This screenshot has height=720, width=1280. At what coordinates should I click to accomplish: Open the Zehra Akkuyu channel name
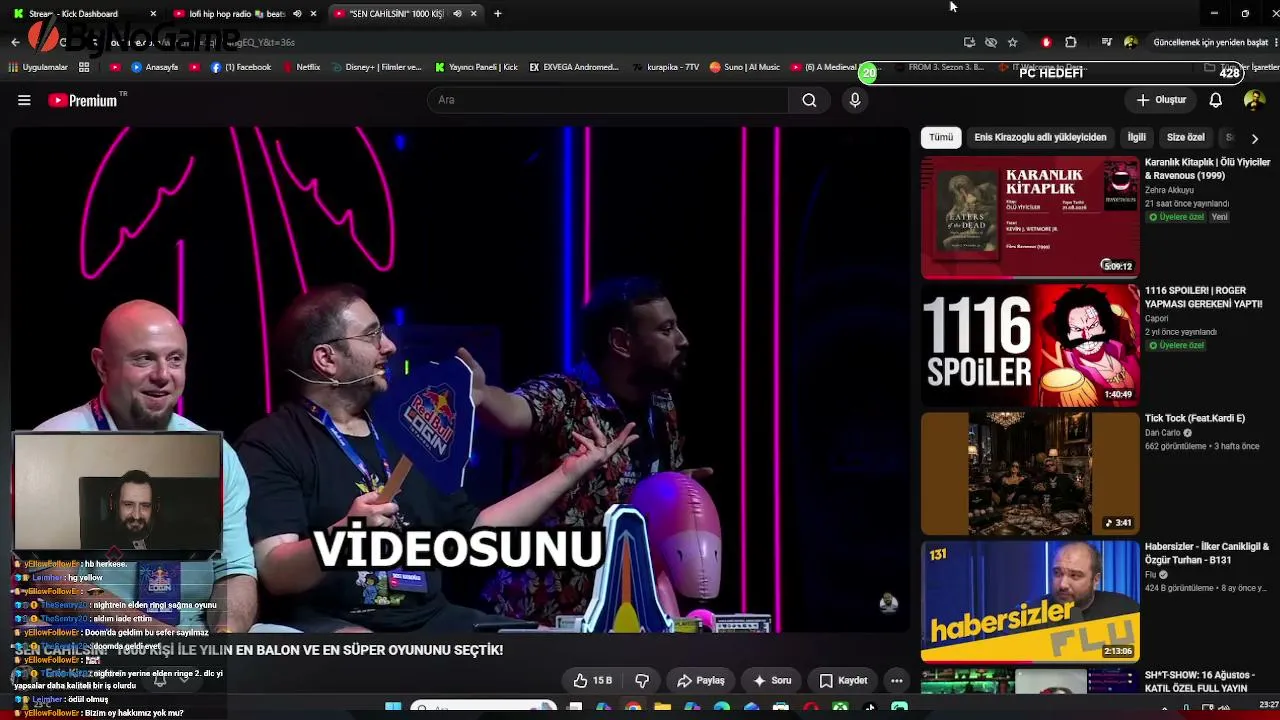click(1169, 190)
